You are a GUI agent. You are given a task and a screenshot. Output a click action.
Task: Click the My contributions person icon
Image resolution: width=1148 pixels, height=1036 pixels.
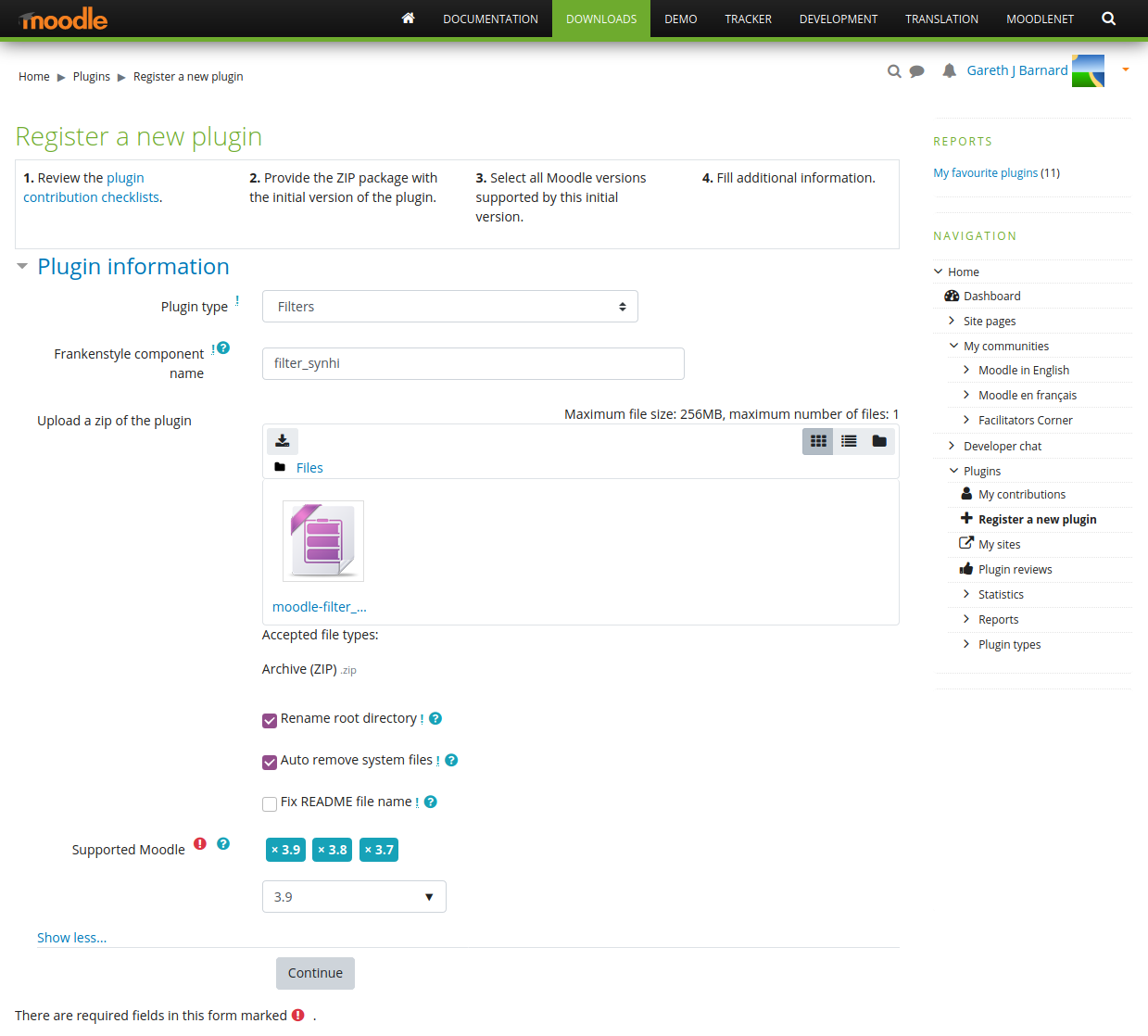pos(966,494)
